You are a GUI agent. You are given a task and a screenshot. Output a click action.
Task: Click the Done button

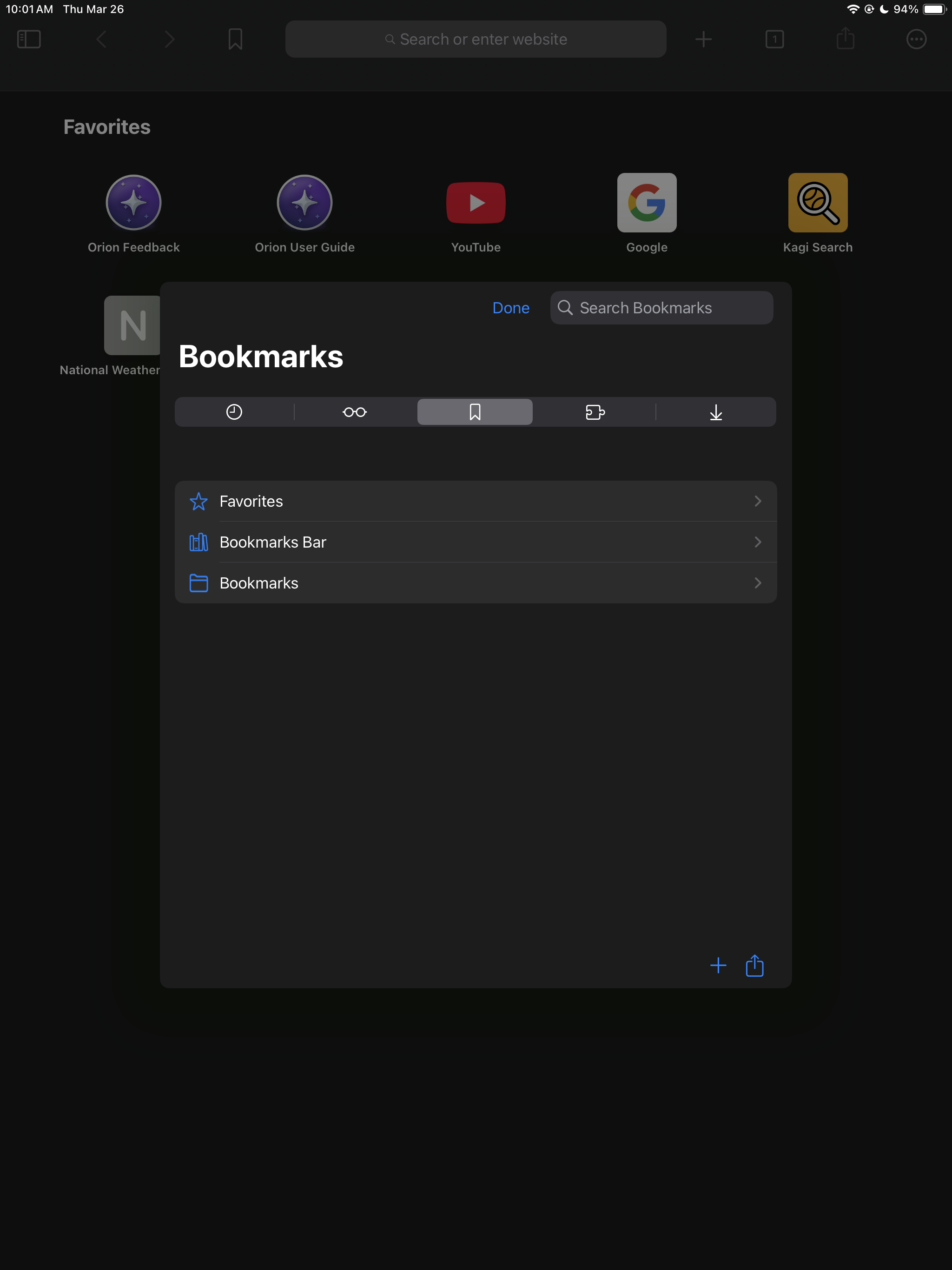[x=510, y=308]
